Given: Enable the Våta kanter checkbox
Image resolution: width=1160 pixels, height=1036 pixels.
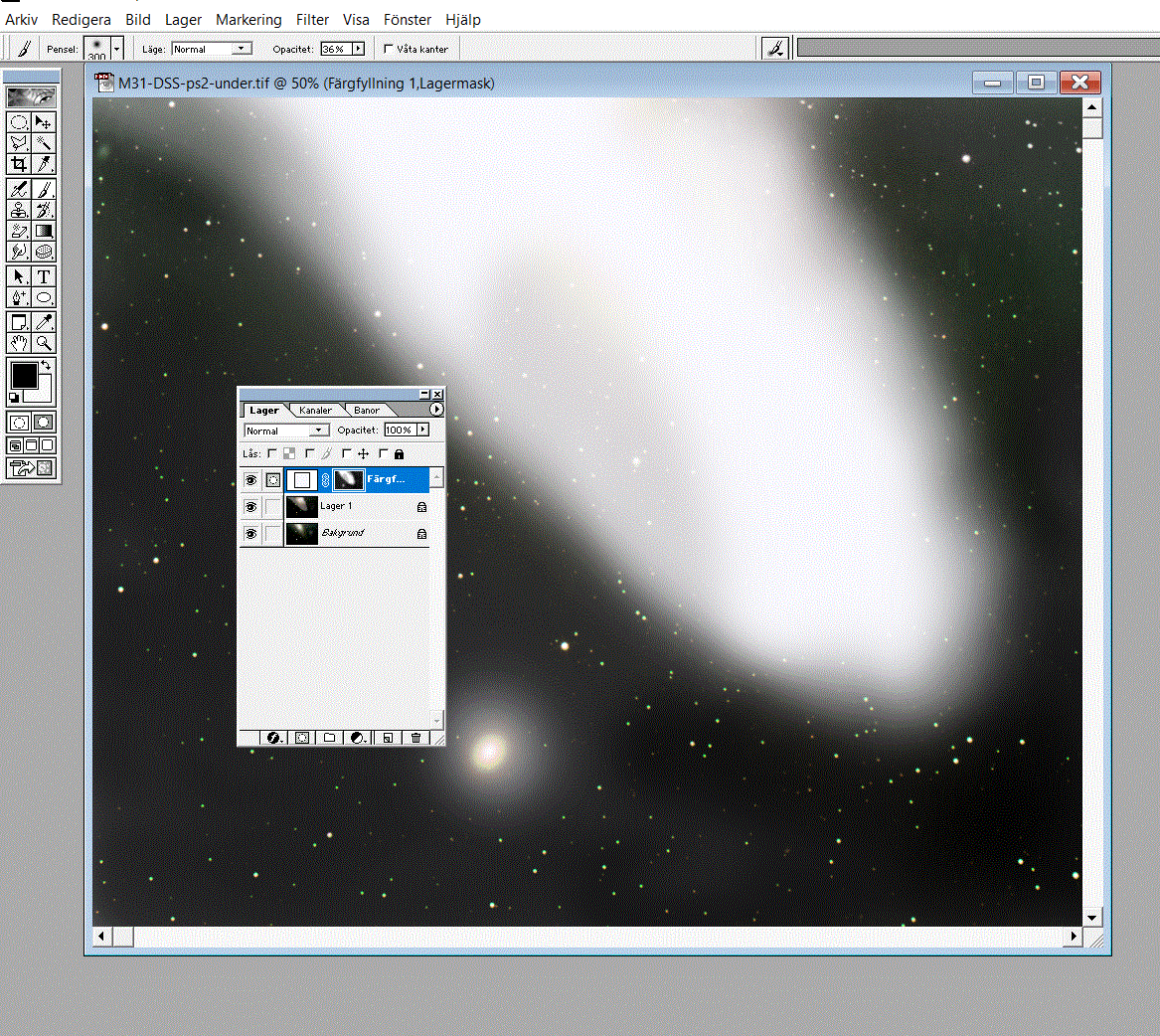Looking at the screenshot, I should coord(389,49).
